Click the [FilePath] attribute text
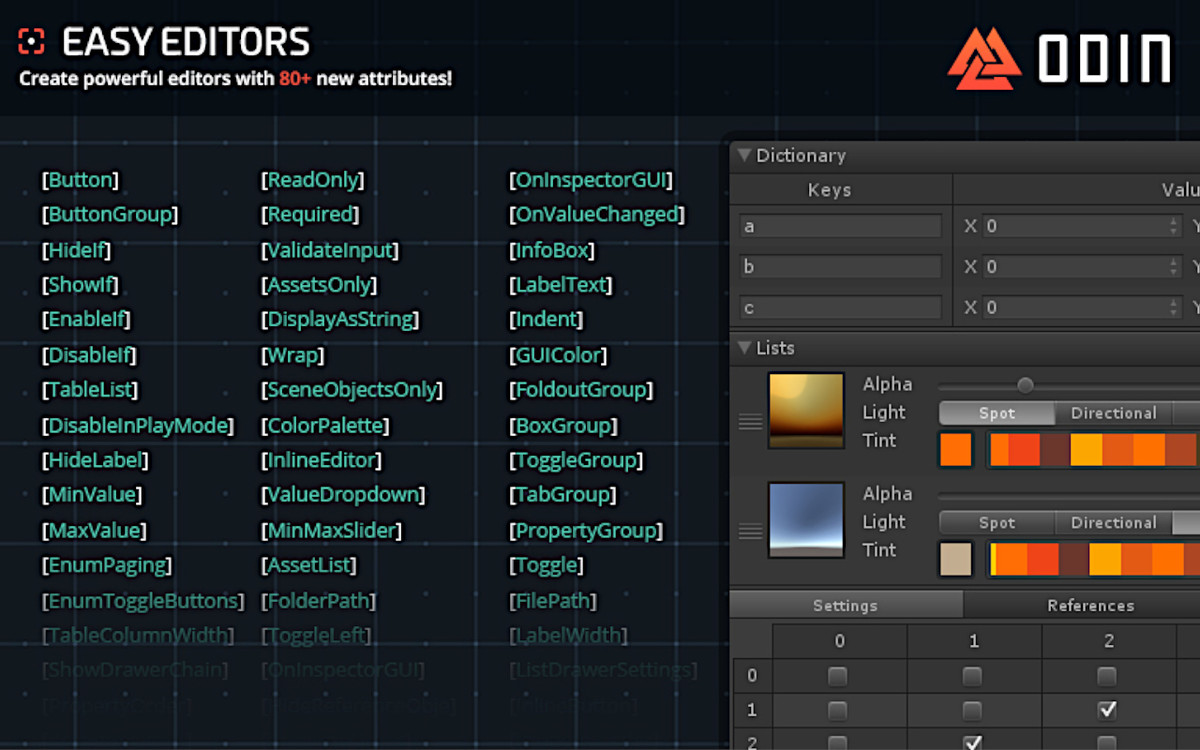The width and height of the screenshot is (1200, 750). tap(553, 601)
